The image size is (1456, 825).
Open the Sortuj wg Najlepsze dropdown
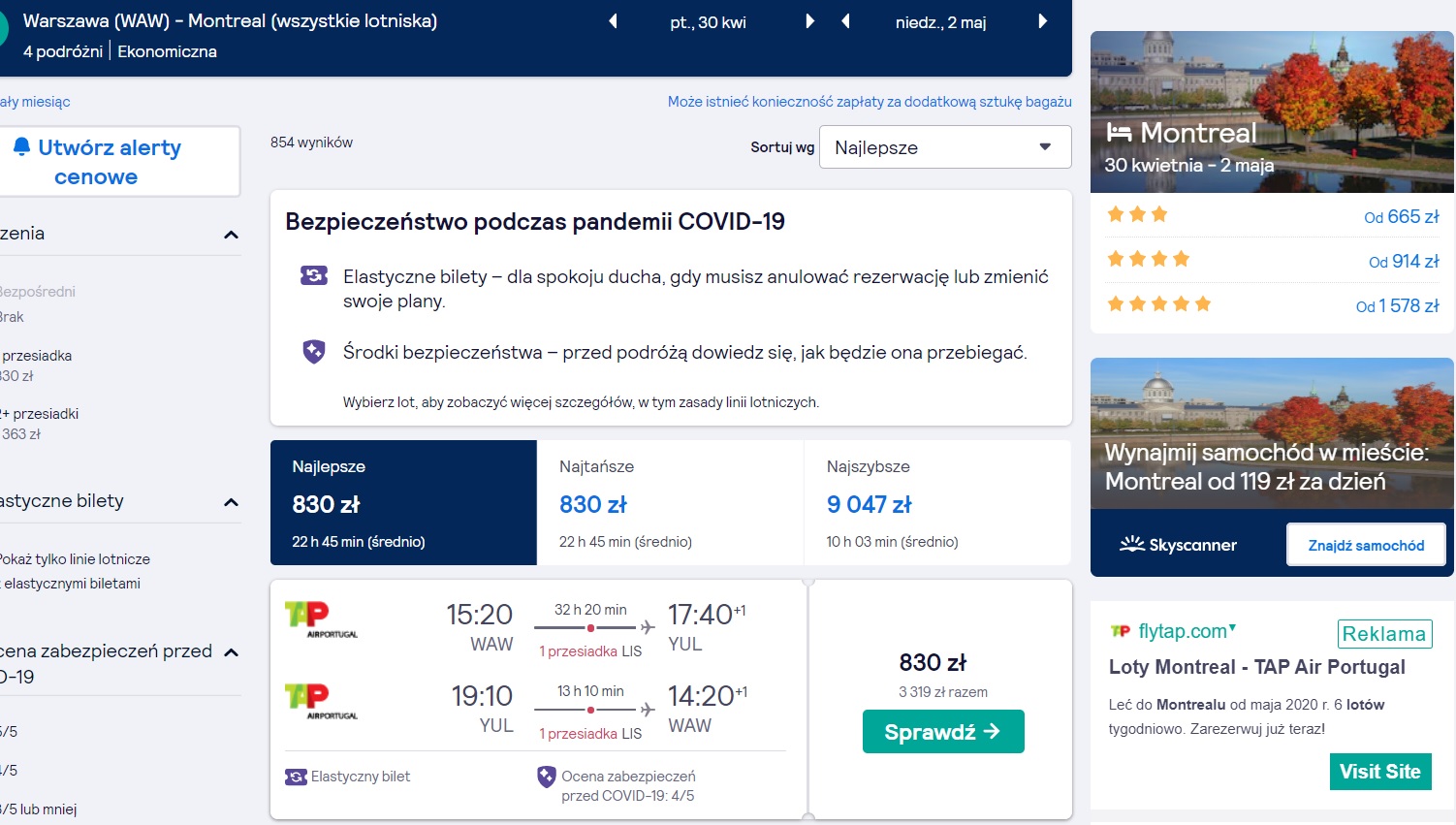pos(945,147)
